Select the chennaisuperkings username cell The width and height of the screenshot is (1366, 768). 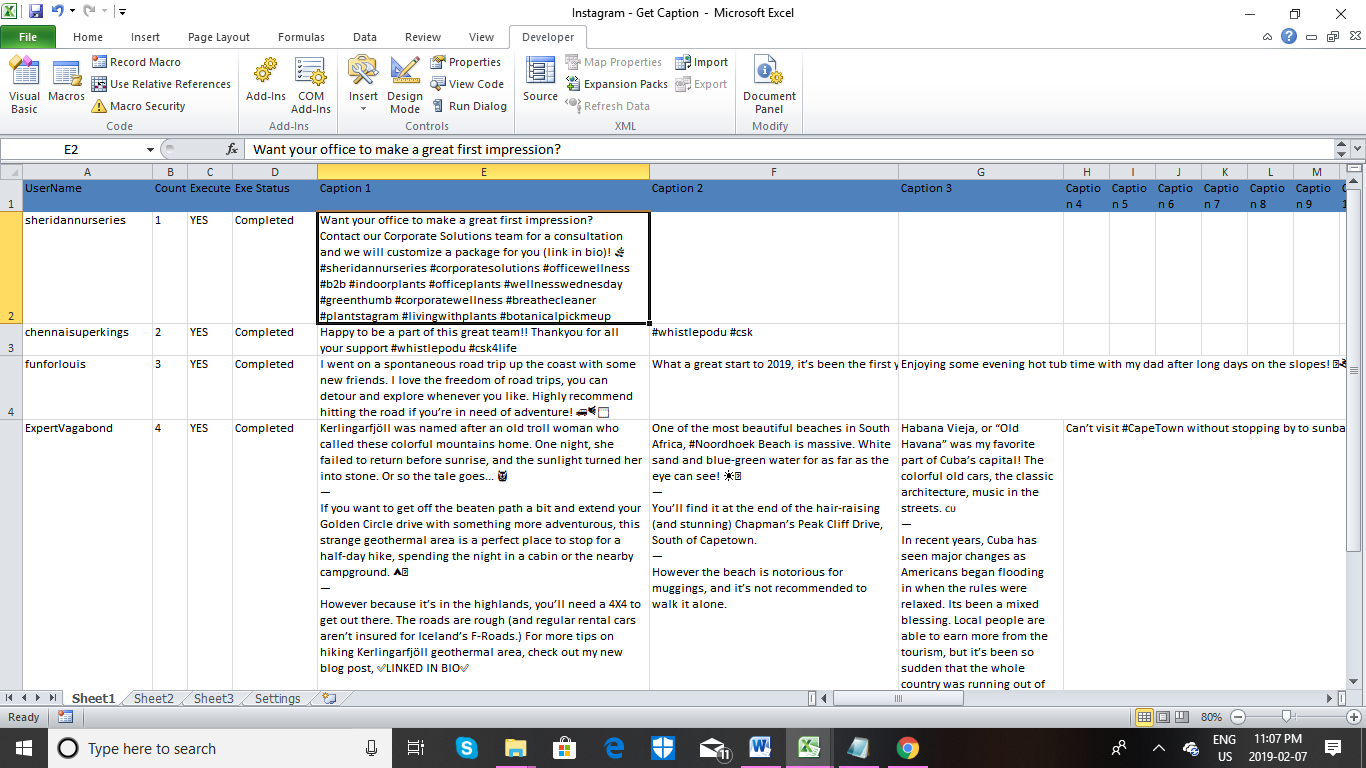click(87, 340)
